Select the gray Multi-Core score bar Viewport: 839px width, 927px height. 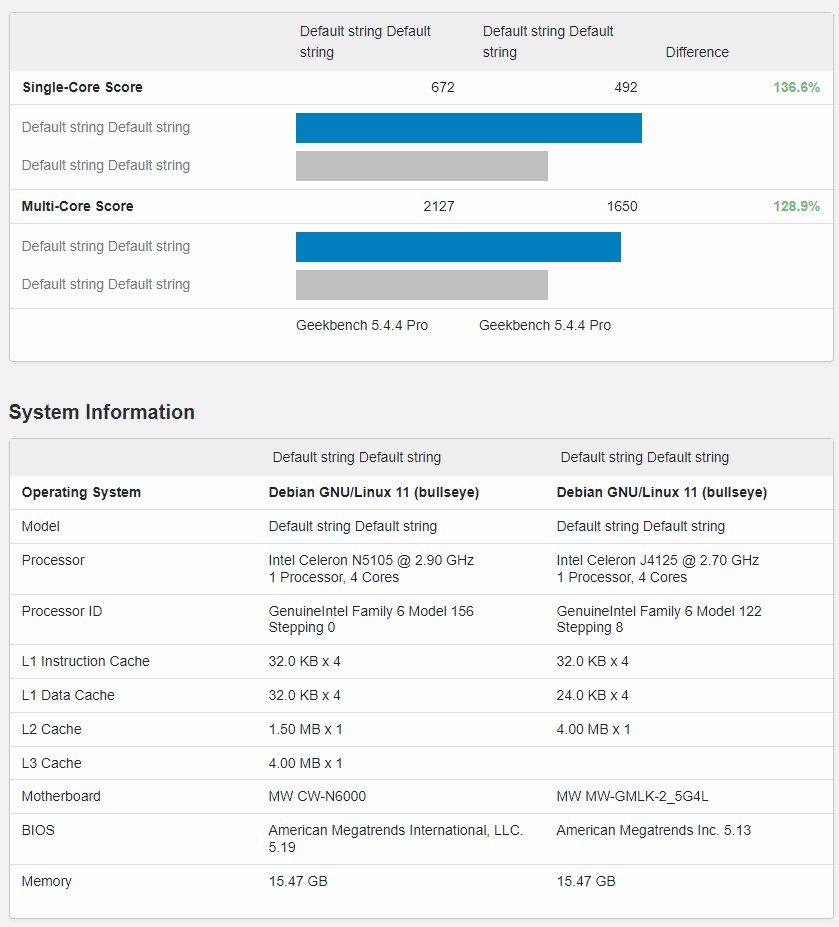tap(421, 285)
